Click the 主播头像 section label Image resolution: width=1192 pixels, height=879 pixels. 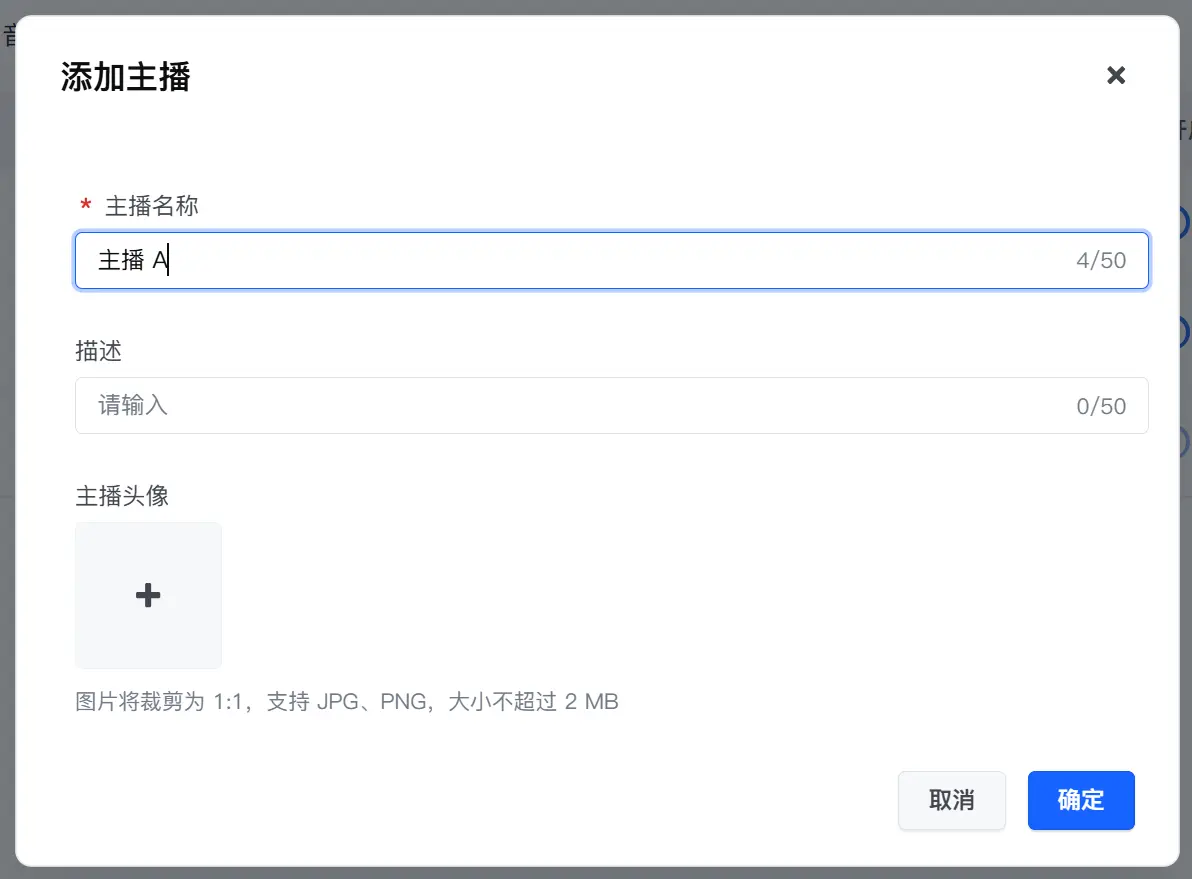click(122, 496)
